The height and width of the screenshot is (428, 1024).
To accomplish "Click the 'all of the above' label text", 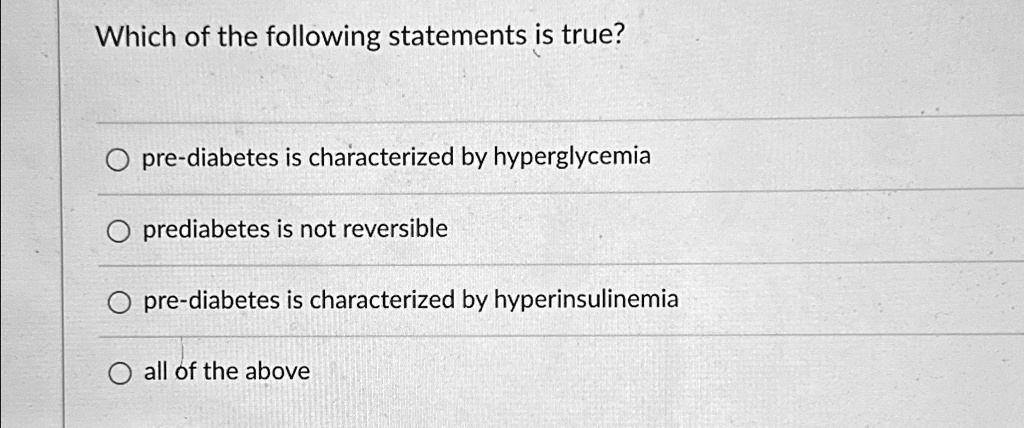I will 227,372.
